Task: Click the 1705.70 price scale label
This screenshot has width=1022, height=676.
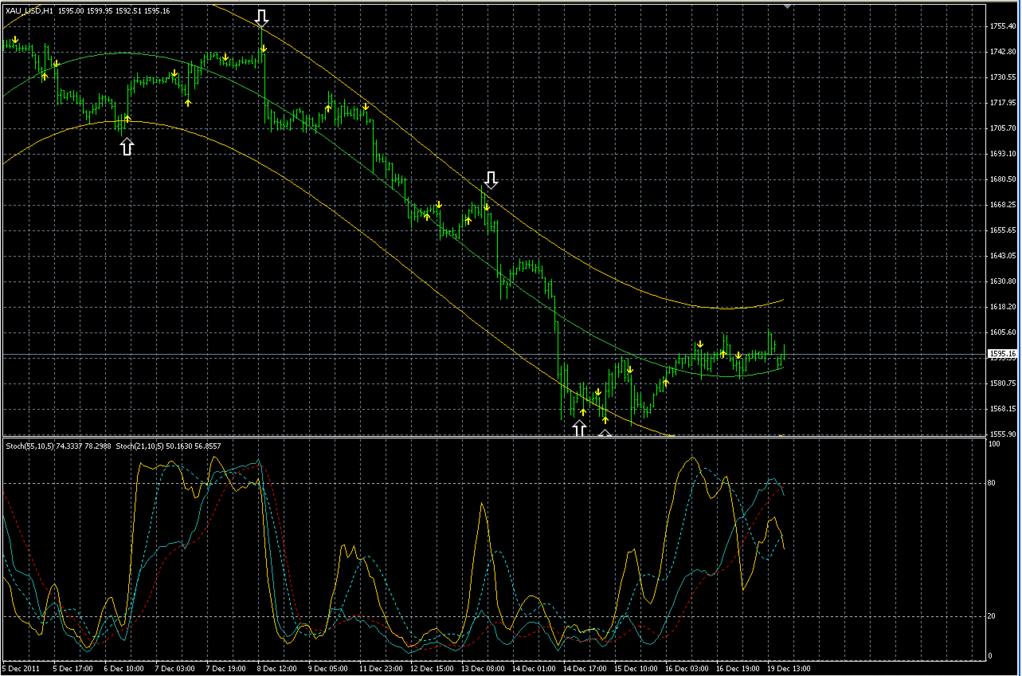Action: point(1002,128)
